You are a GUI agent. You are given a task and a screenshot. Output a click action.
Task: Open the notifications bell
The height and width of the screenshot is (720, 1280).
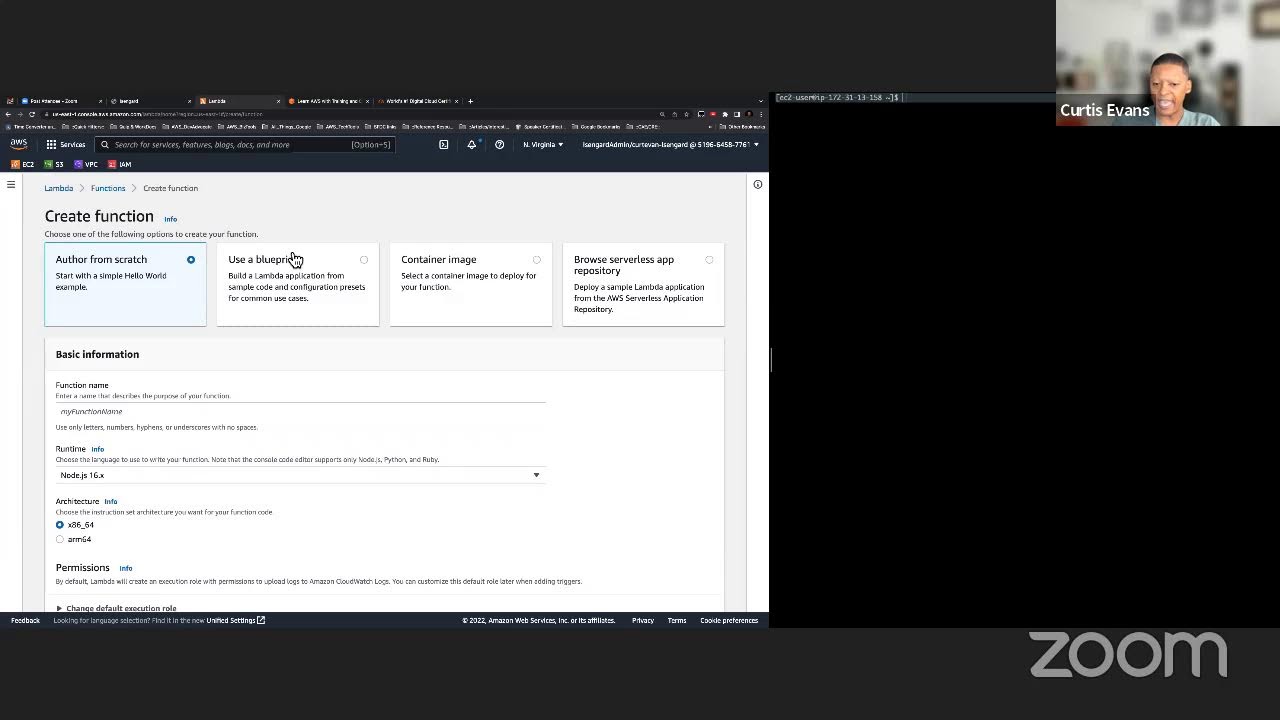click(x=472, y=144)
